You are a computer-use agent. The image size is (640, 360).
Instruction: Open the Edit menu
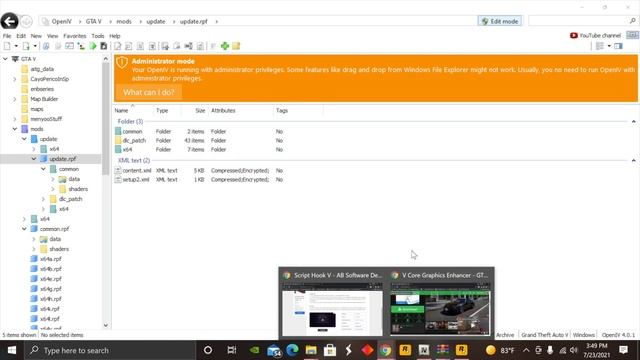point(21,36)
